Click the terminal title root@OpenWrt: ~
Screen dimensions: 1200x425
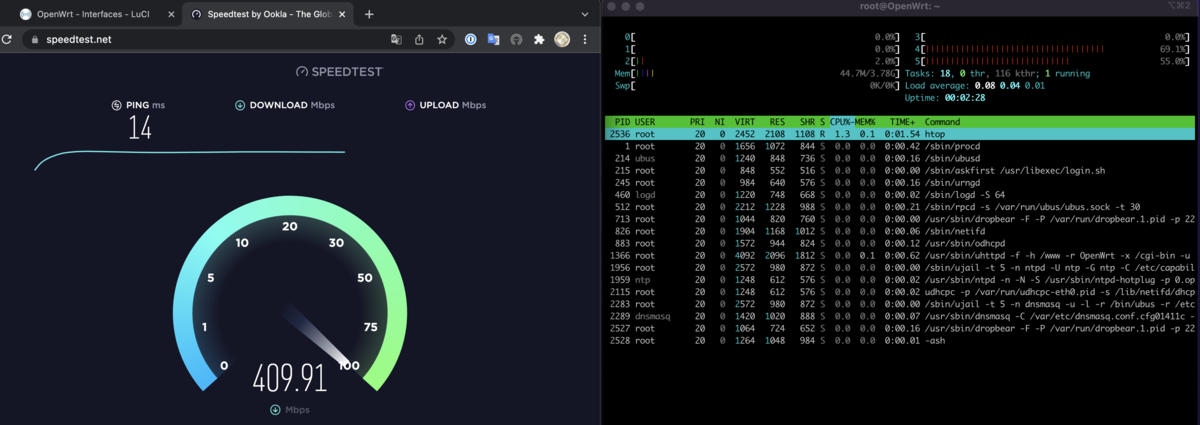[x=898, y=6]
